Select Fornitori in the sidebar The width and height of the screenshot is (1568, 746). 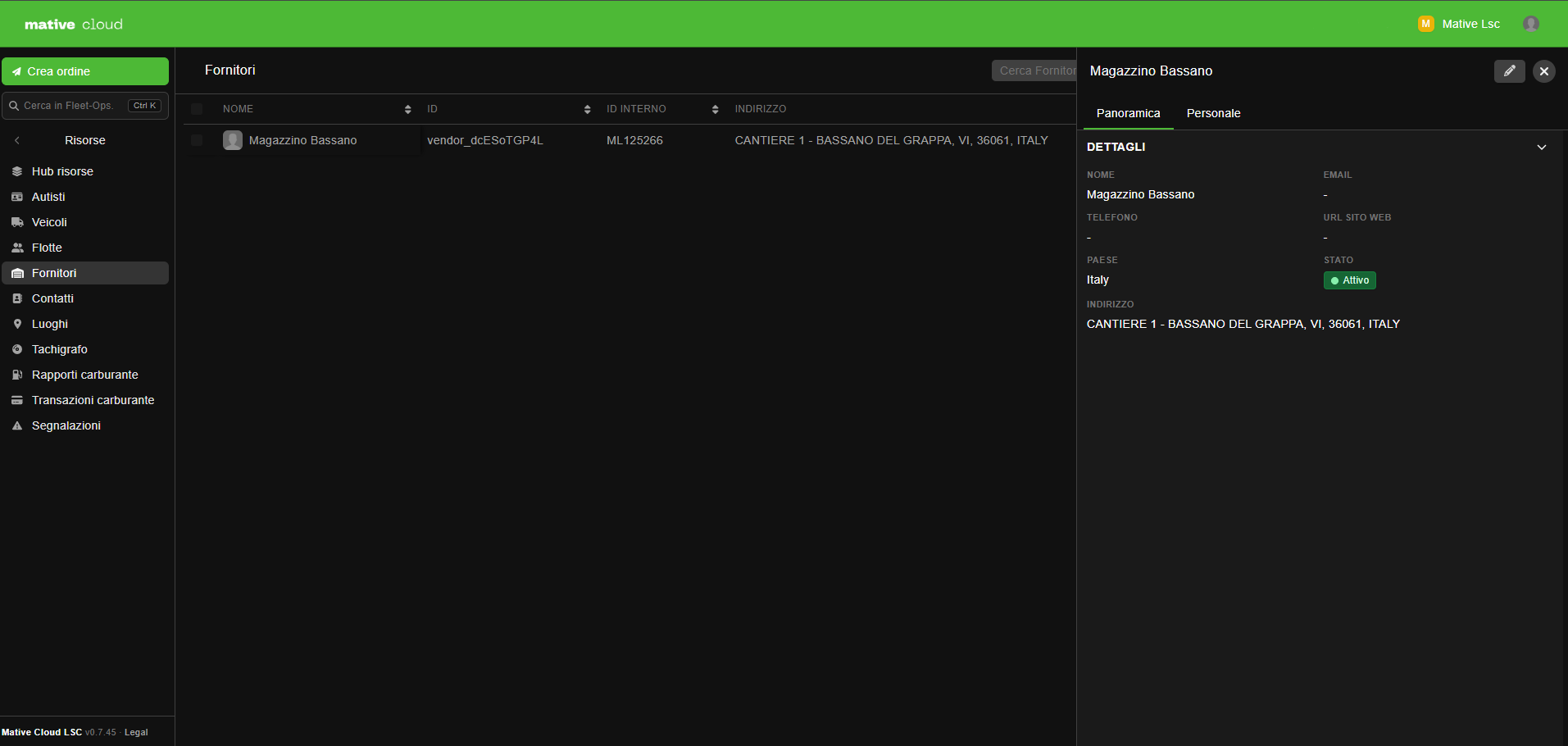[85, 273]
